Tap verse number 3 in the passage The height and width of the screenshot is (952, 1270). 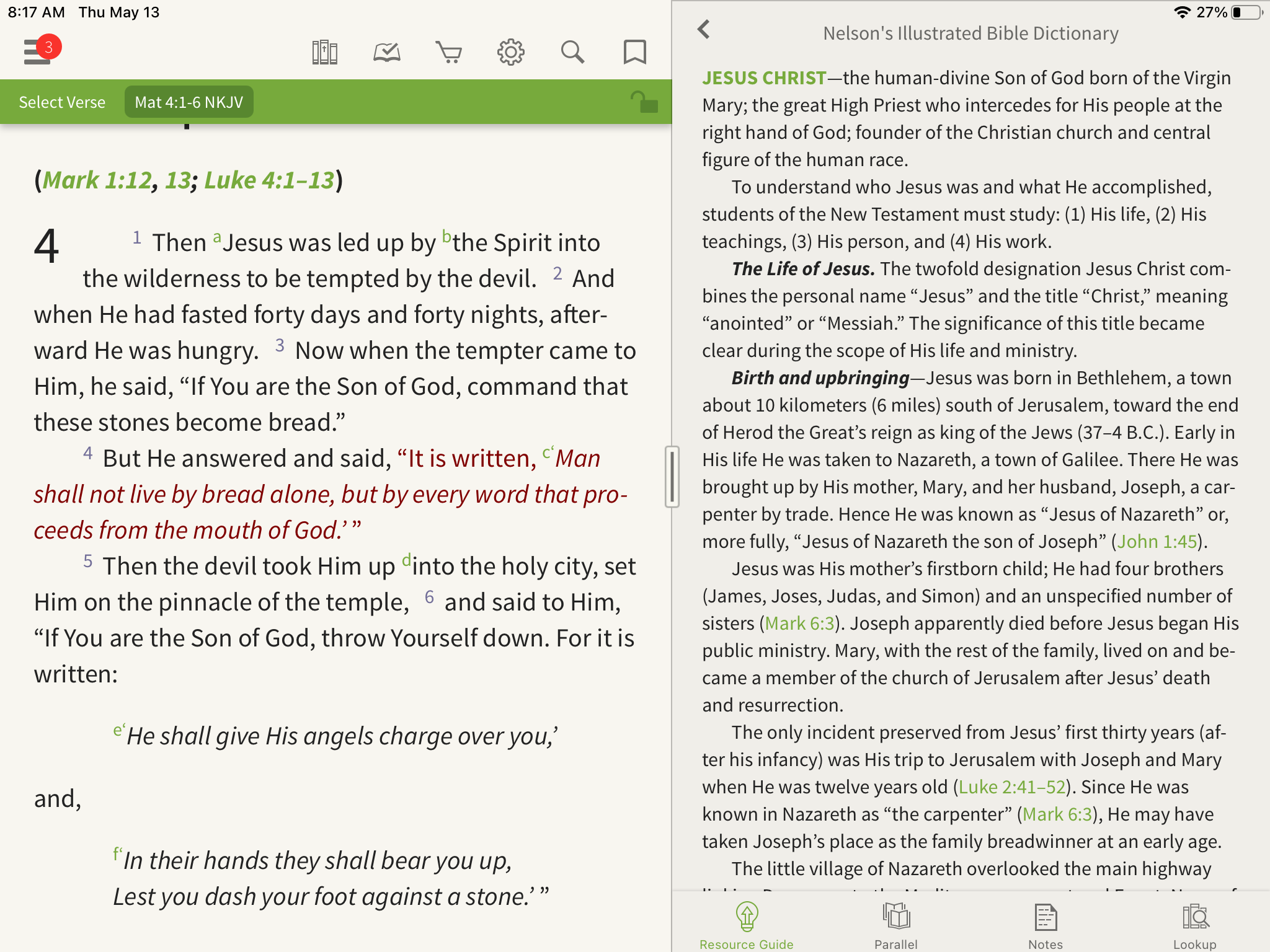pyautogui.click(x=280, y=345)
